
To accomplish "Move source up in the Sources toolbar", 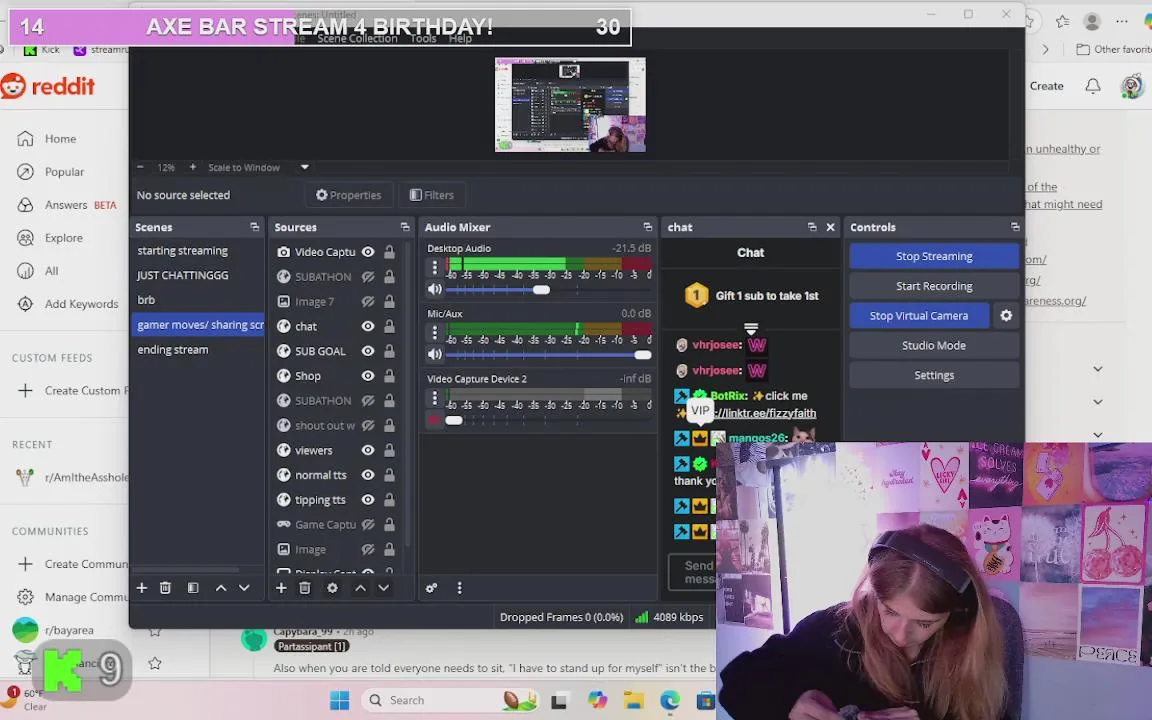I will [360, 588].
